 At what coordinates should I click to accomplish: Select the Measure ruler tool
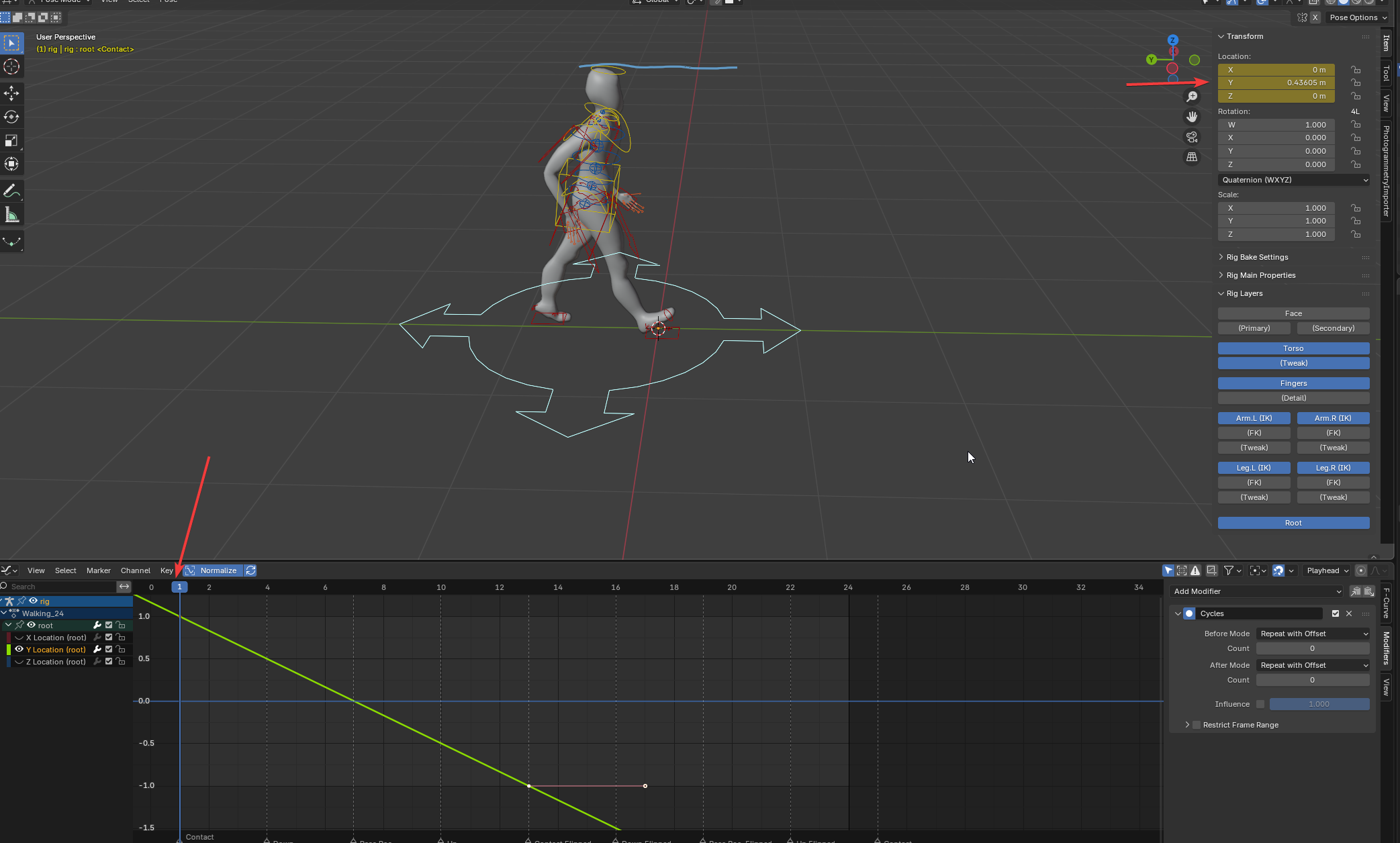click(11, 215)
